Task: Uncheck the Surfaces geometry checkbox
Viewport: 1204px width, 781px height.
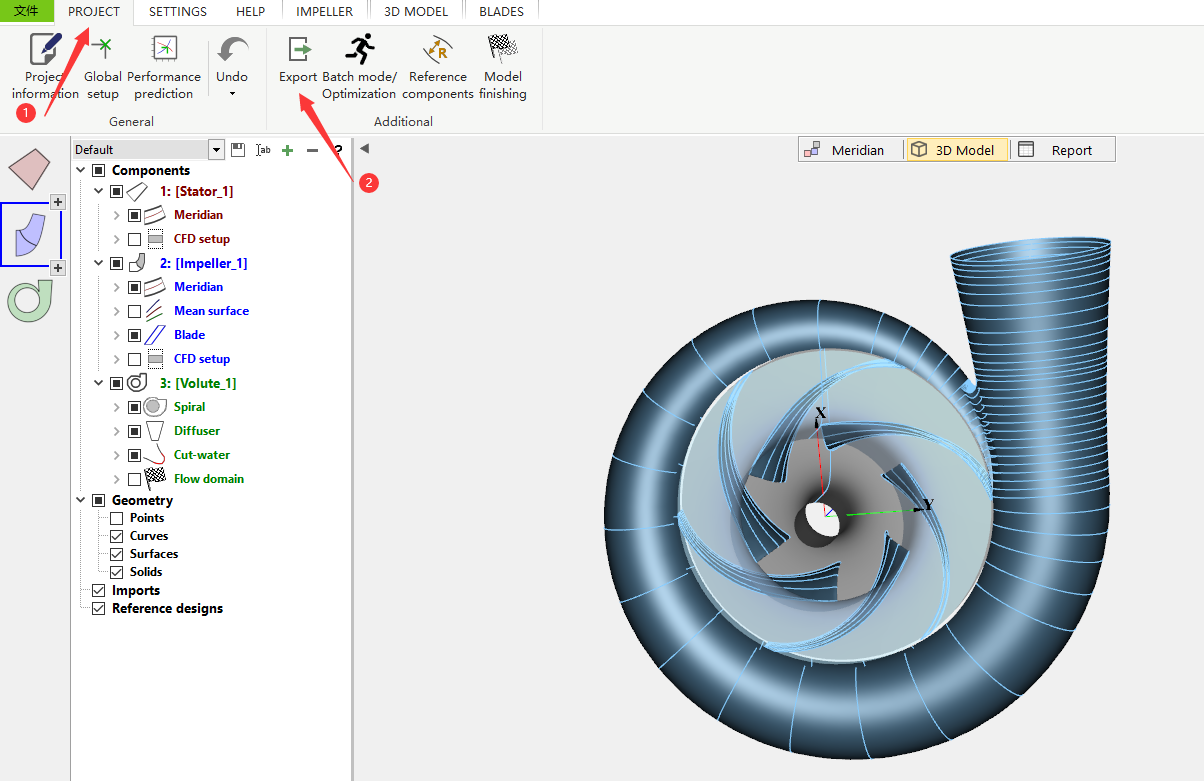Action: 117,554
